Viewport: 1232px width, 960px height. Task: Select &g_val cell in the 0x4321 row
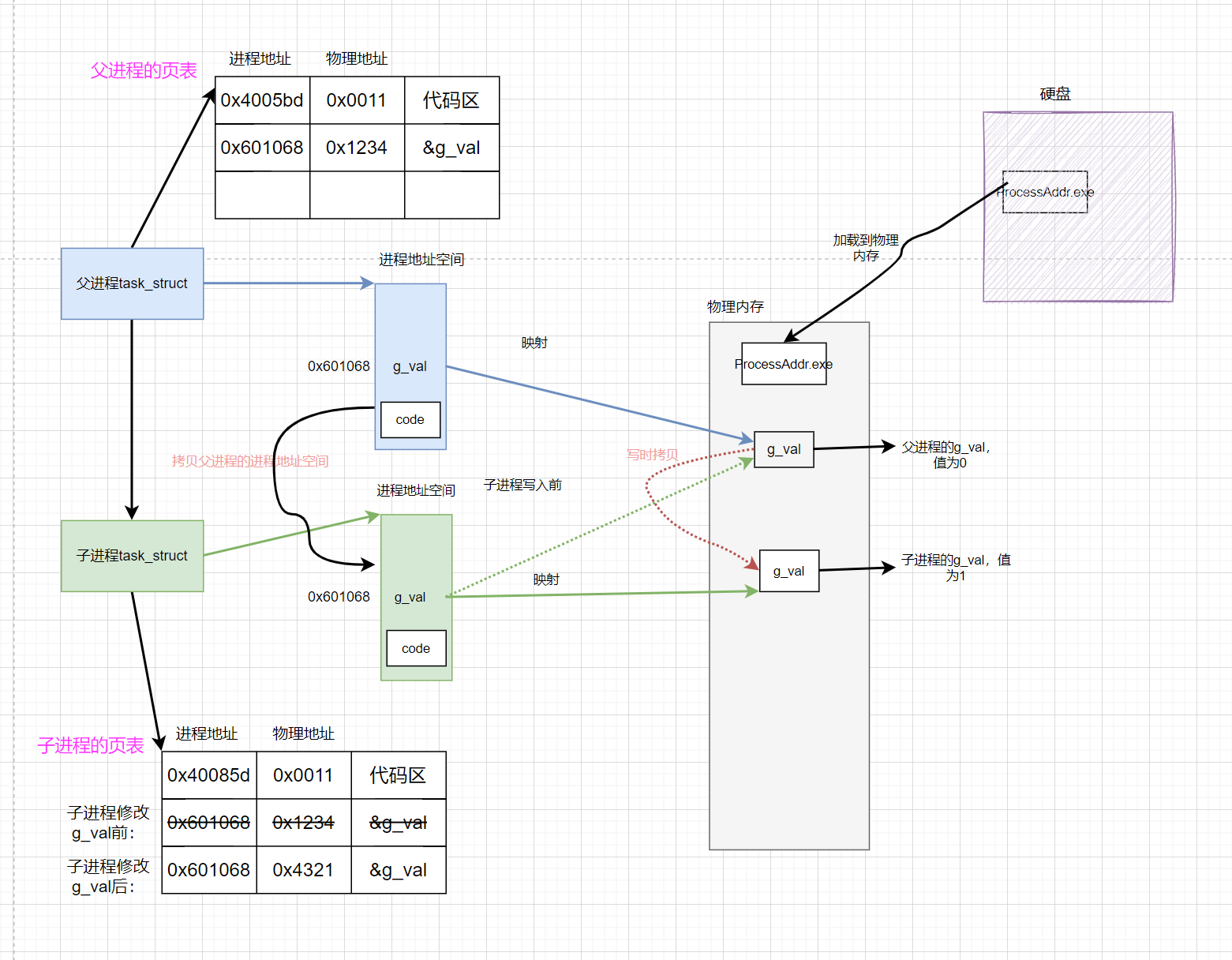[399, 870]
